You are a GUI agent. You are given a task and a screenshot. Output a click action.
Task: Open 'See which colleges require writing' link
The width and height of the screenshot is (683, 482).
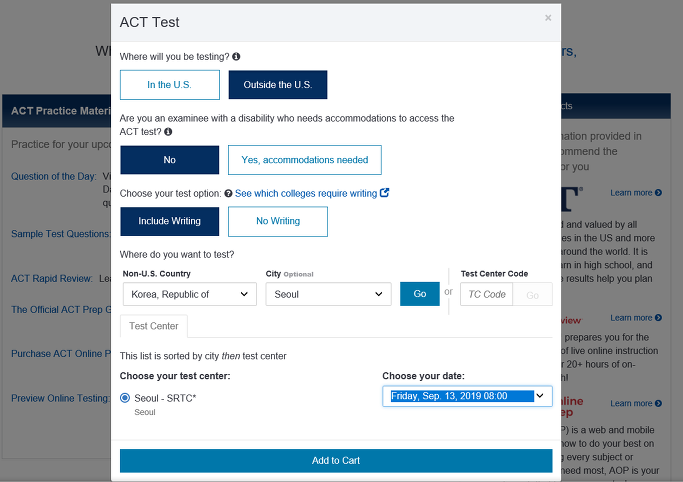306,193
